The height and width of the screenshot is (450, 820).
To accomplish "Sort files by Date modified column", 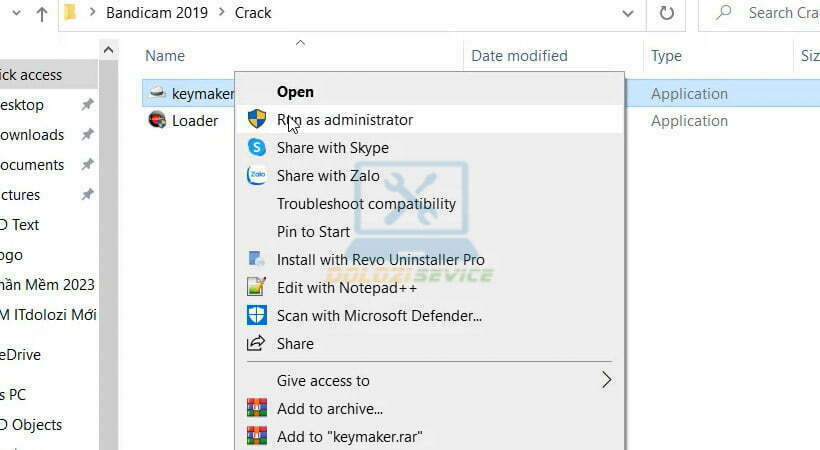I will pos(519,56).
